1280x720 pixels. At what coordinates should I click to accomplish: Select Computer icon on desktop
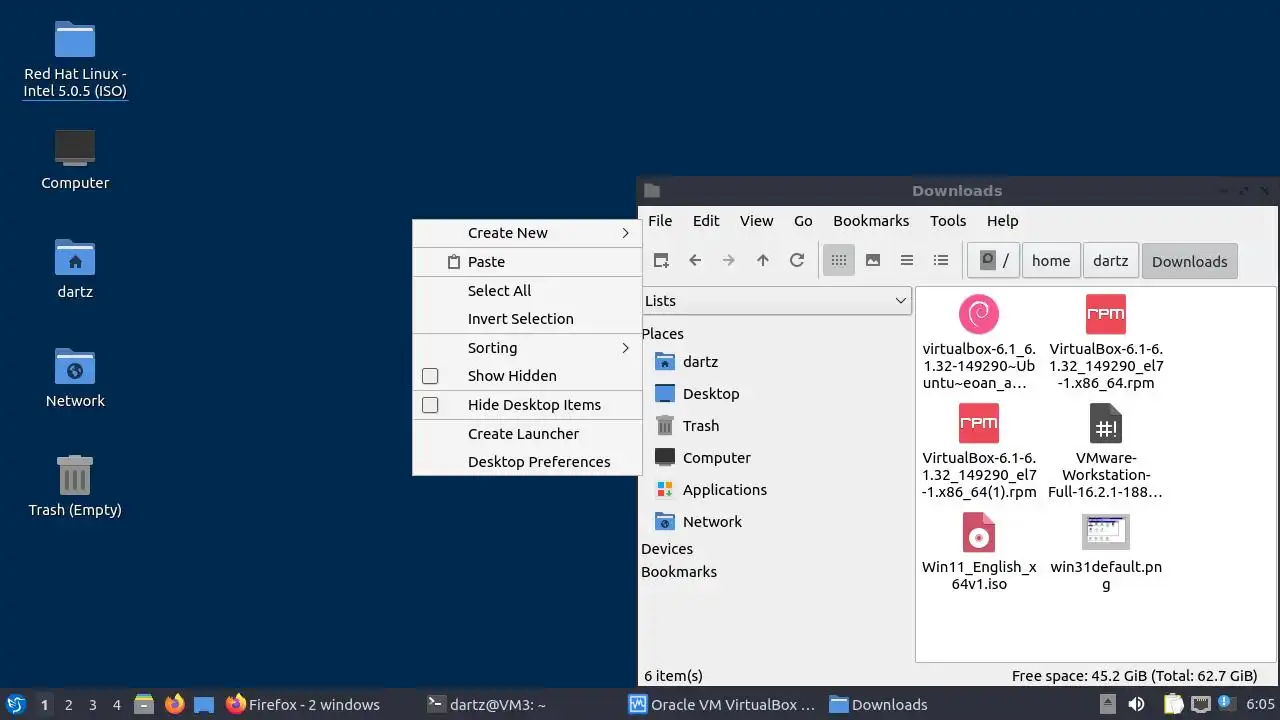[75, 160]
